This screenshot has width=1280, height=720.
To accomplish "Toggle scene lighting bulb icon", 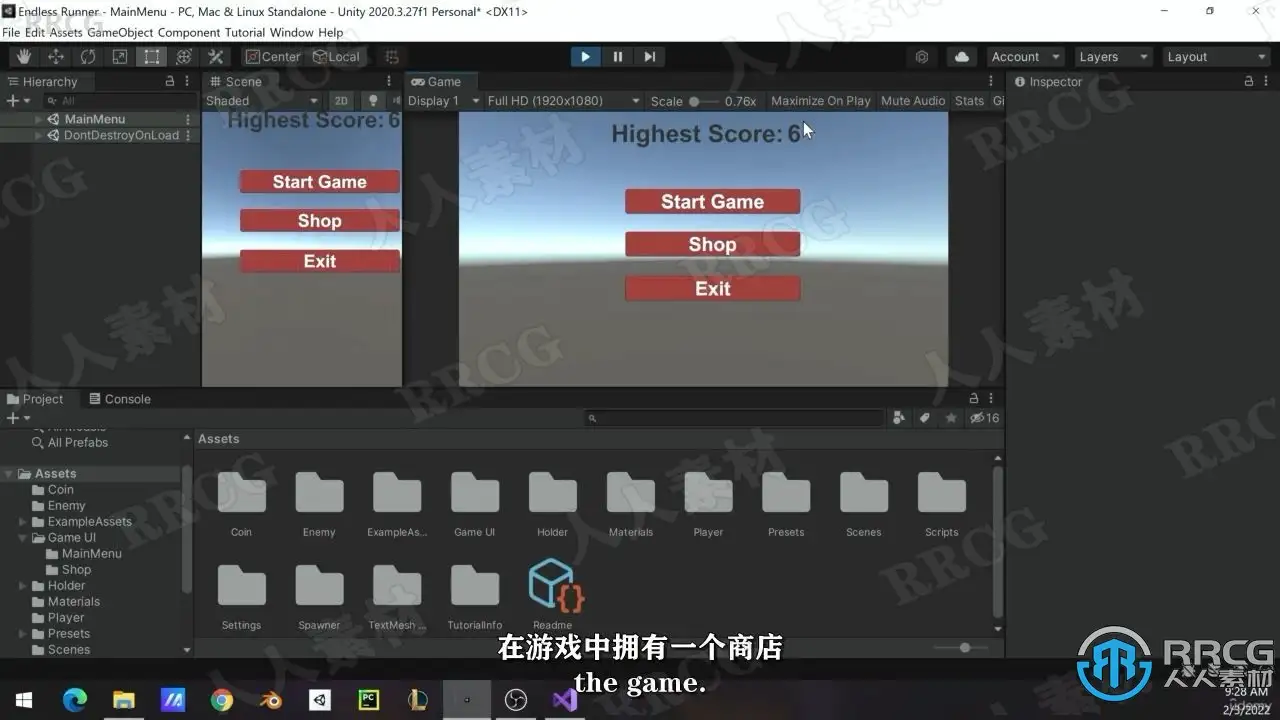I will (373, 101).
